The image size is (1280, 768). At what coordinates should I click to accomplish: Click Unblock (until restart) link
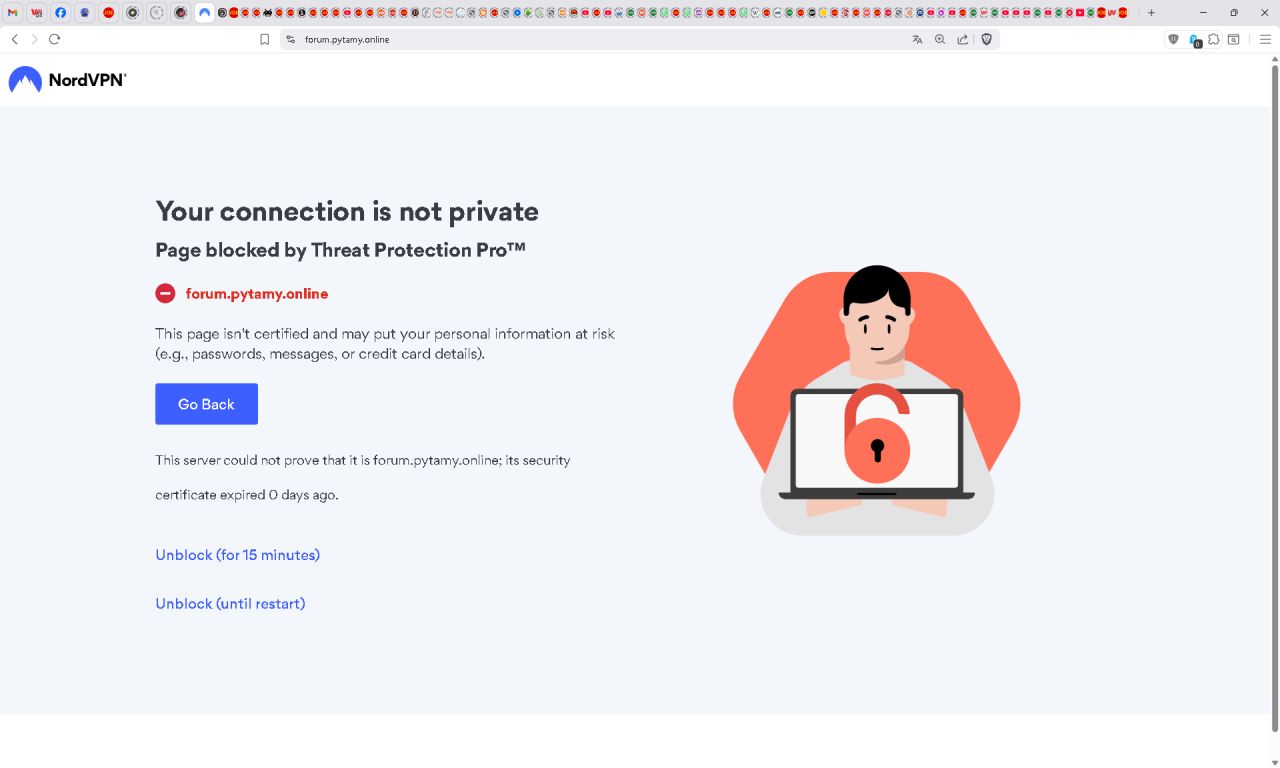point(230,604)
